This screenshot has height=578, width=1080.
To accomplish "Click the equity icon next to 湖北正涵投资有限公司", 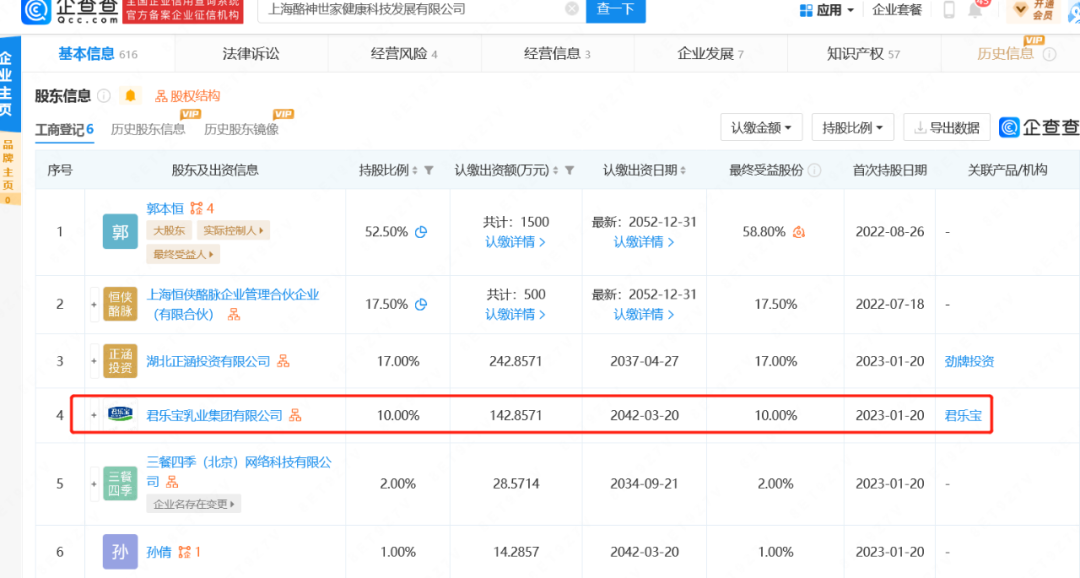I will pos(283,361).
